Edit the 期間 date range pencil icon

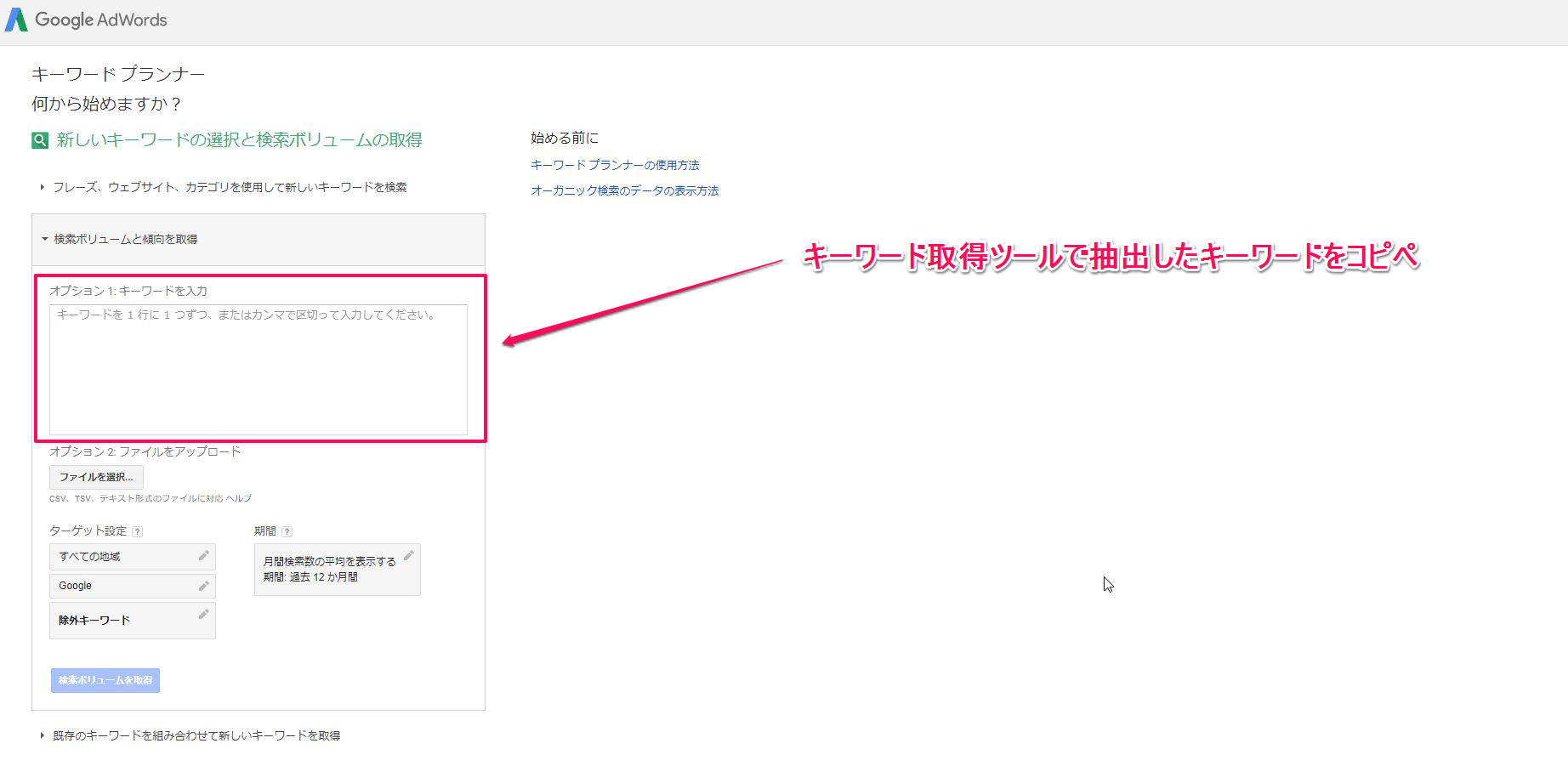coord(408,555)
